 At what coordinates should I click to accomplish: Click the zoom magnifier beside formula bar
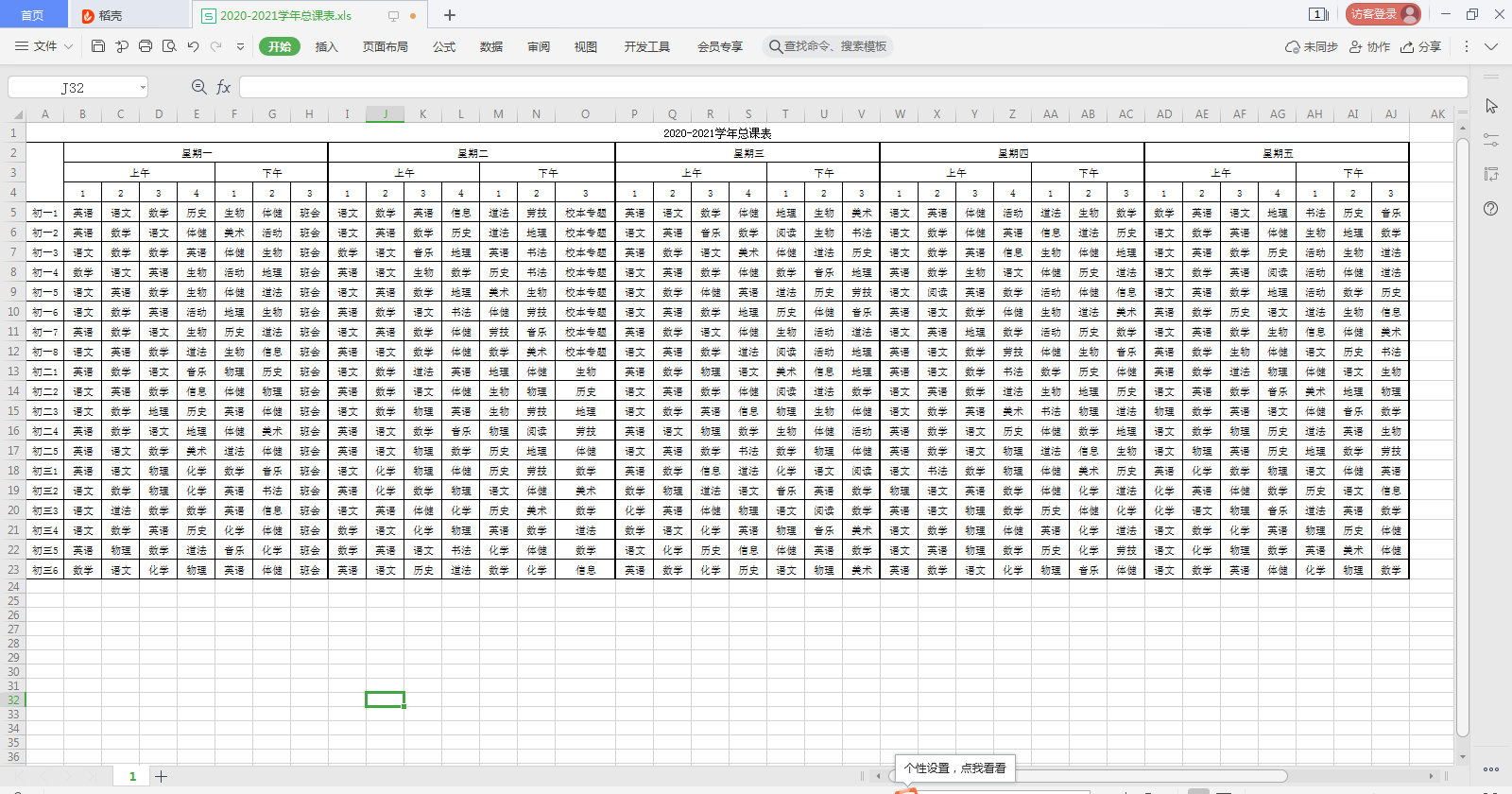(x=199, y=87)
